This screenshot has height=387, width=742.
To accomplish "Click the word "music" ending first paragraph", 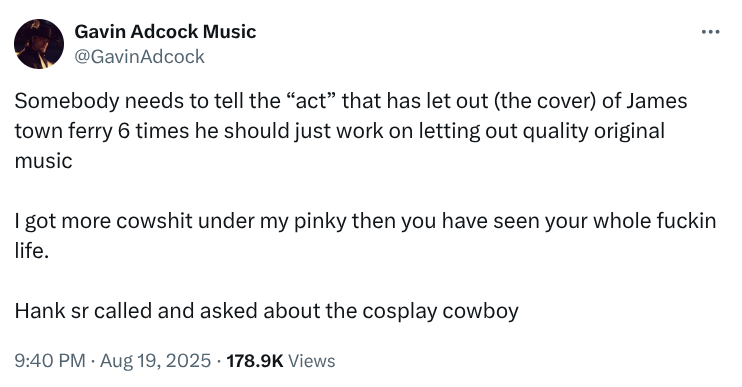I will coord(44,161).
